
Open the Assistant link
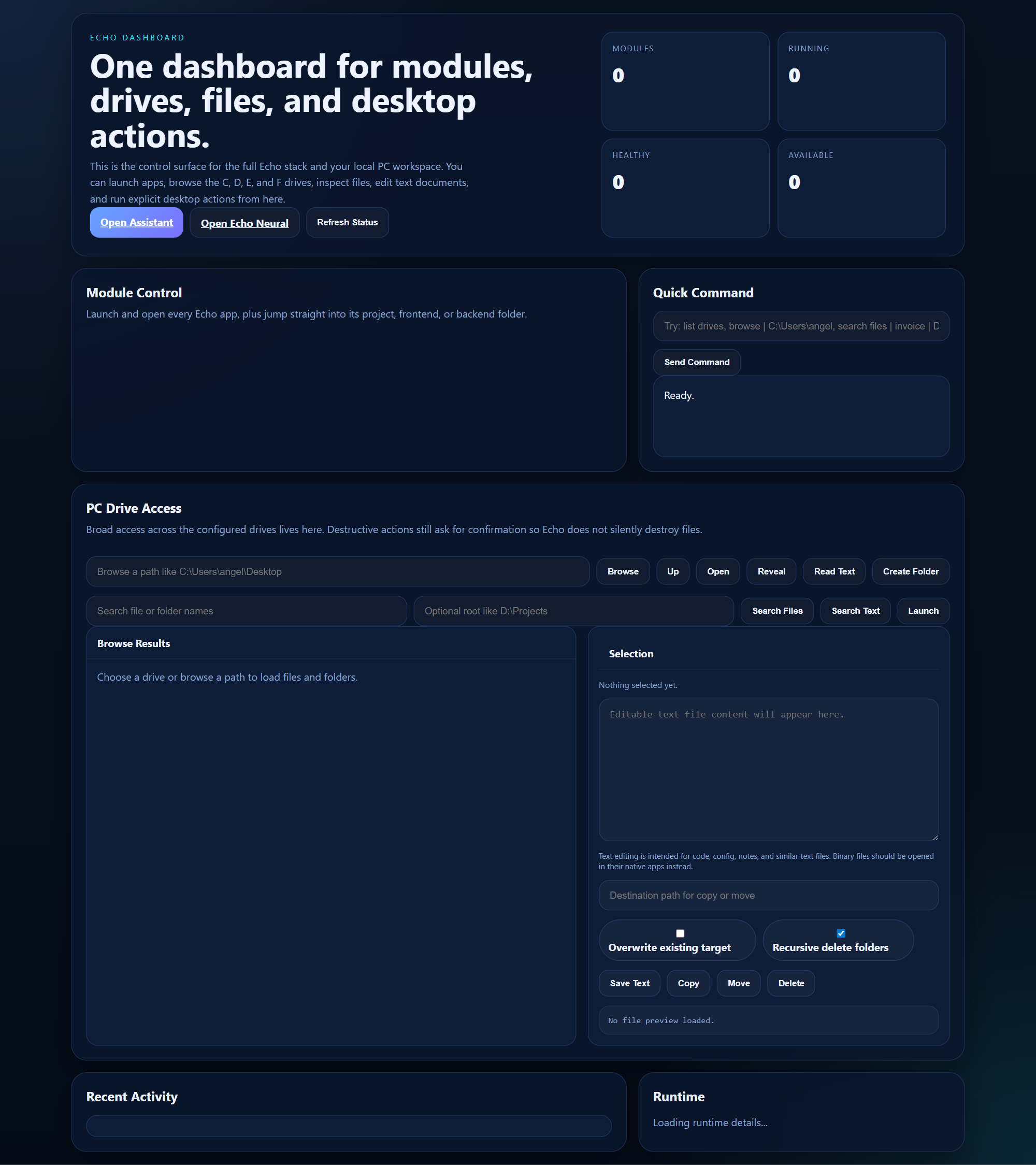click(x=136, y=222)
